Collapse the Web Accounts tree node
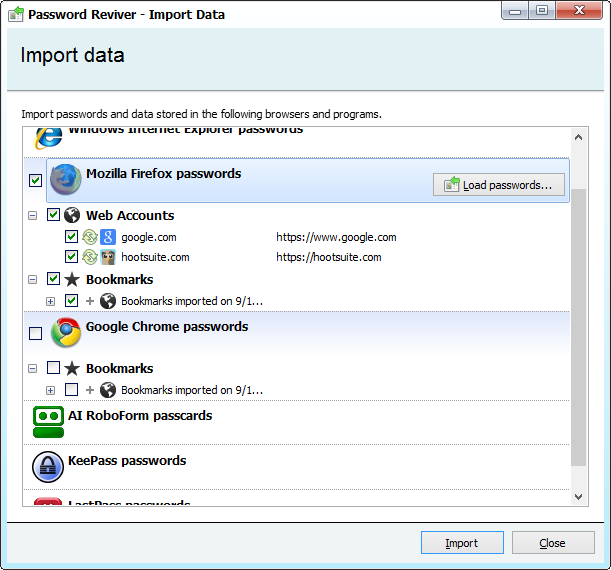This screenshot has height=570, width=611. (33, 215)
